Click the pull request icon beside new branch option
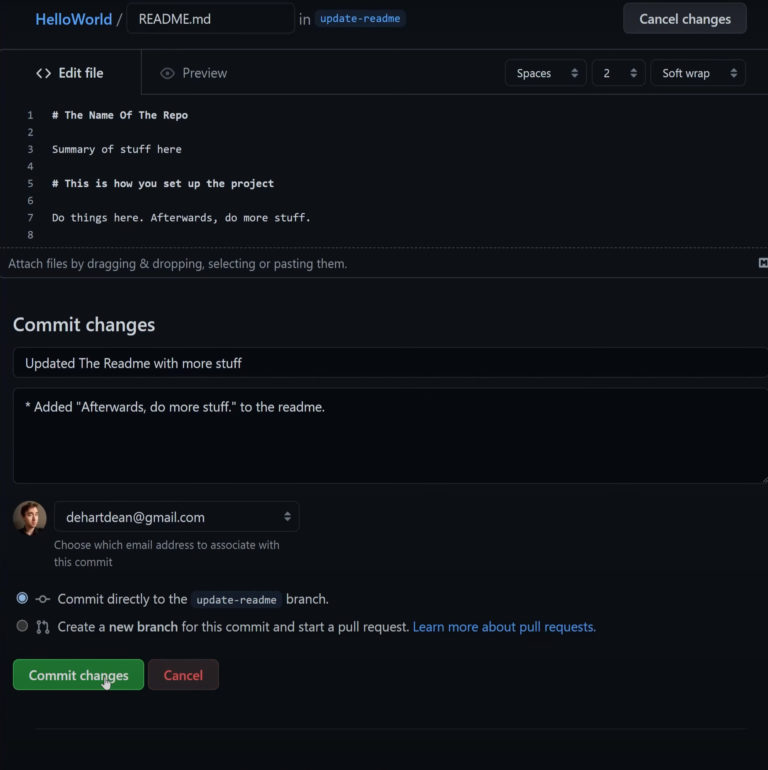Screen dimensions: 768x770 pyautogui.click(x=43, y=627)
